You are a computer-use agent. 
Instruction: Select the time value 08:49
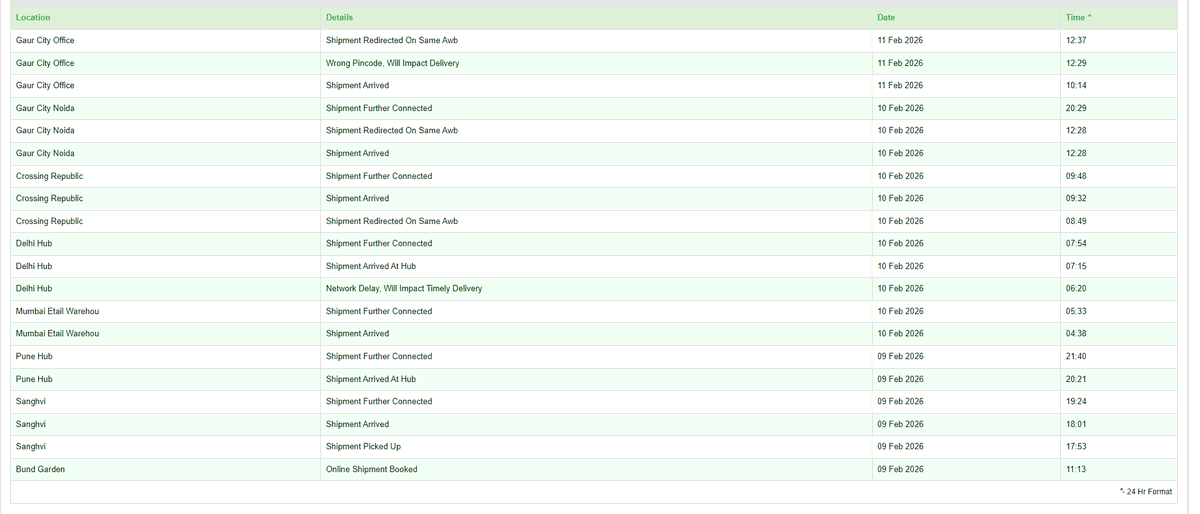pyautogui.click(x=1077, y=221)
